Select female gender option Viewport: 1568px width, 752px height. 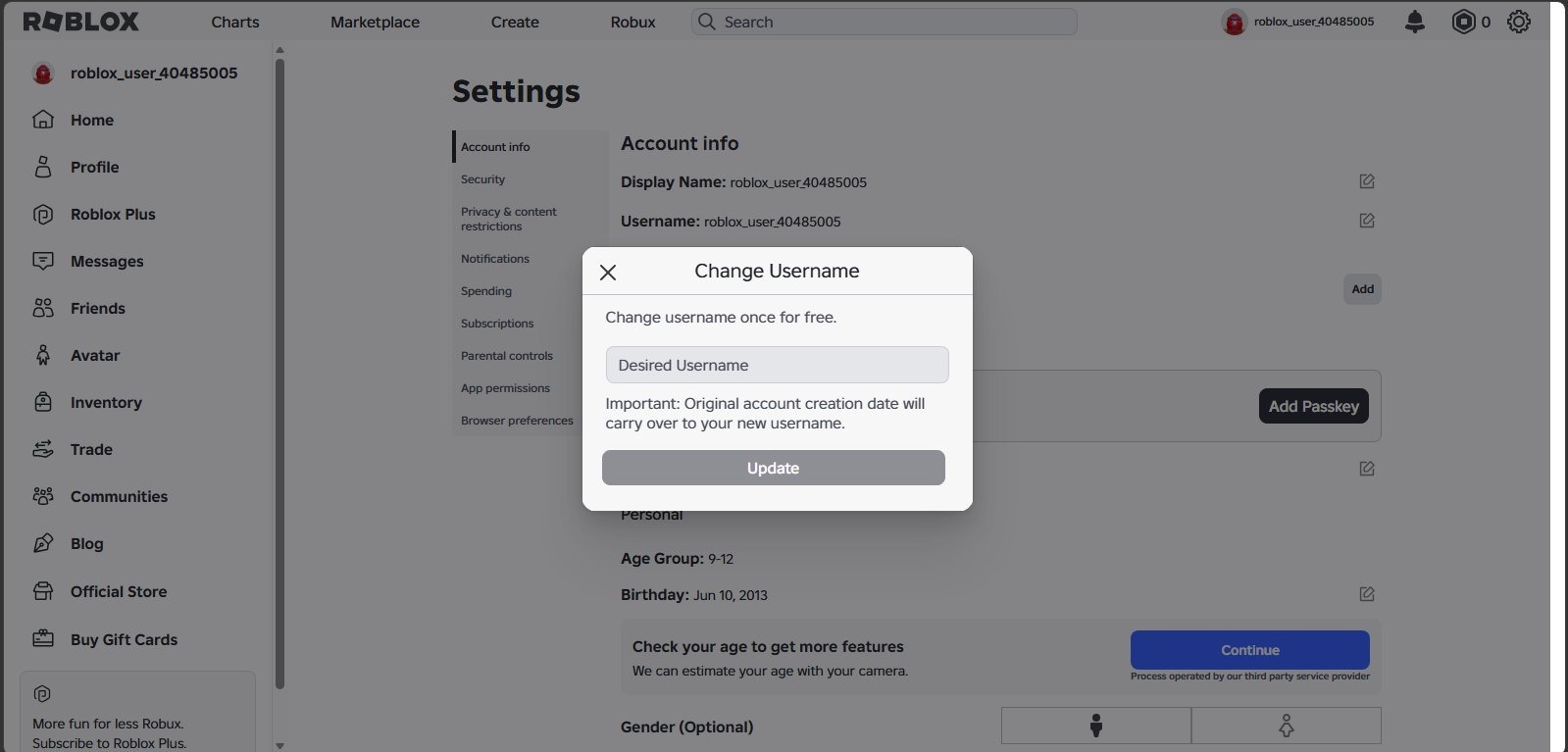click(1287, 727)
